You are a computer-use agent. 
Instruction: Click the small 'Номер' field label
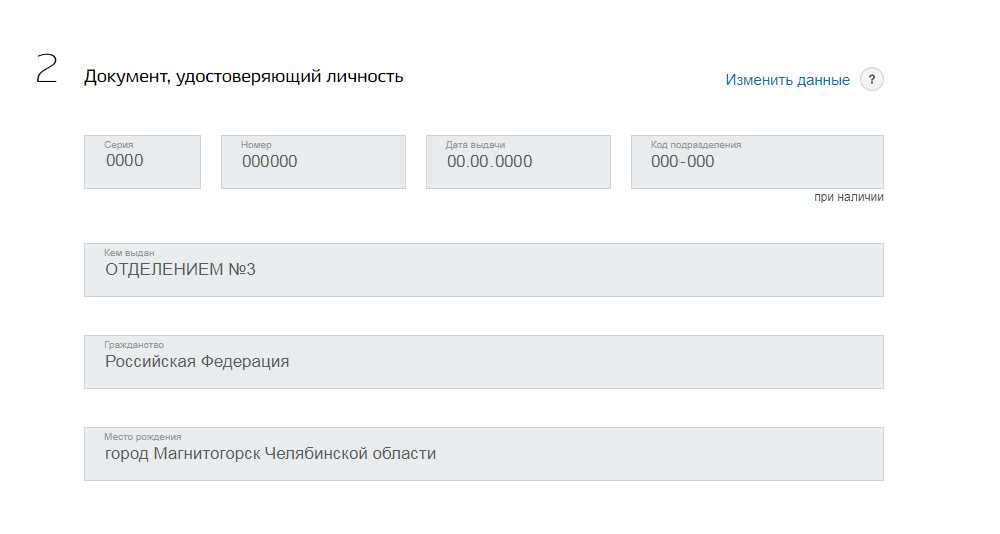click(x=256, y=145)
